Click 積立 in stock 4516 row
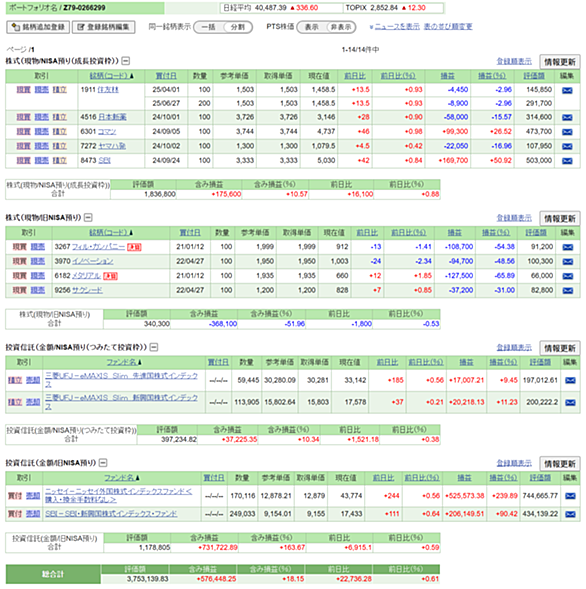The width and height of the screenshot is (586, 589). point(59,117)
